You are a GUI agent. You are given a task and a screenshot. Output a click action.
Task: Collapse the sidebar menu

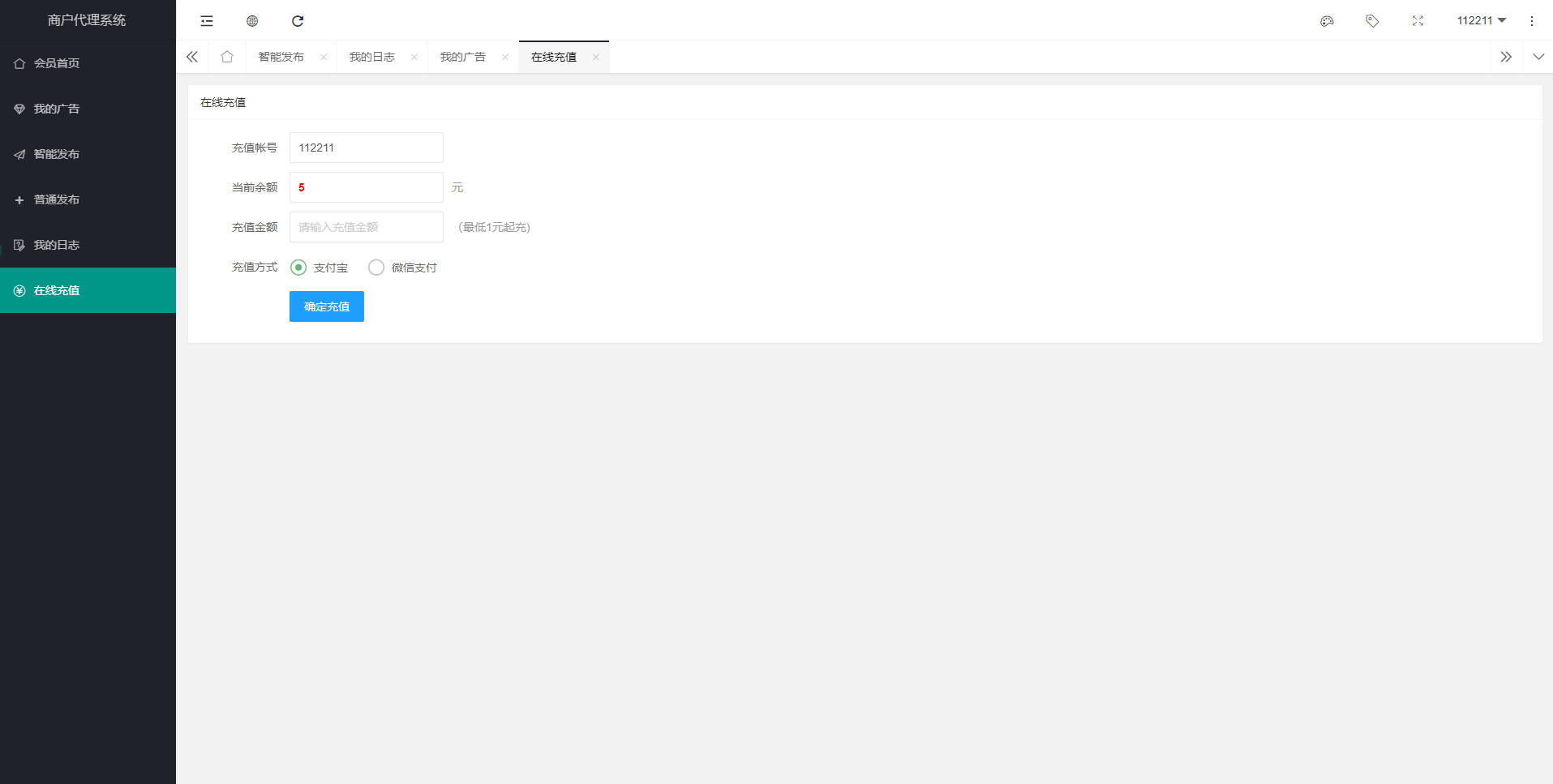[206, 20]
